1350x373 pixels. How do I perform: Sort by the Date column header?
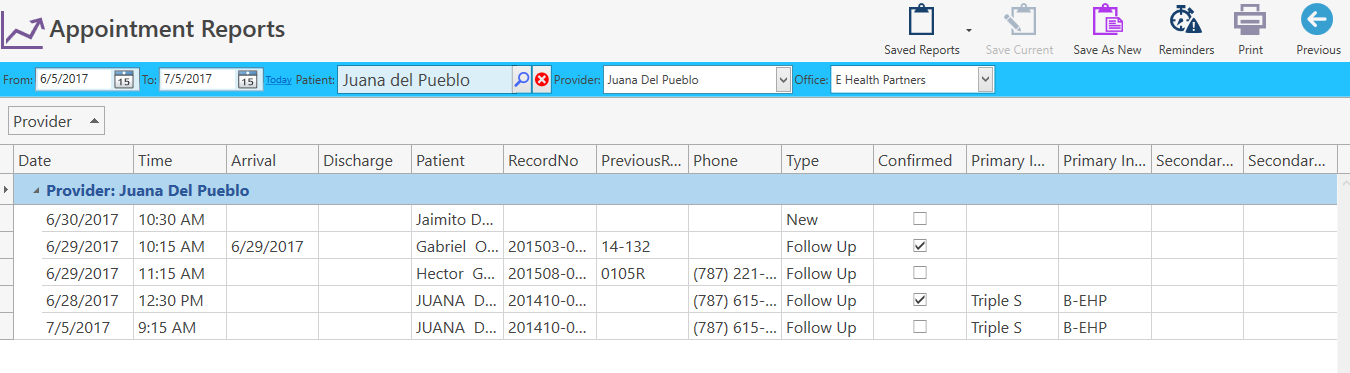74,160
